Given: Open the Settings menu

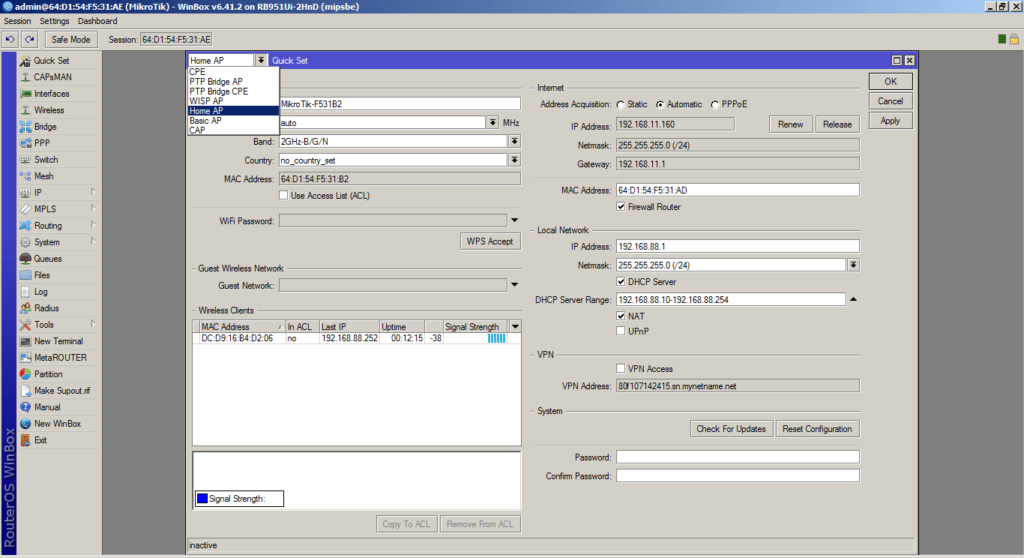Looking at the screenshot, I should (55, 21).
